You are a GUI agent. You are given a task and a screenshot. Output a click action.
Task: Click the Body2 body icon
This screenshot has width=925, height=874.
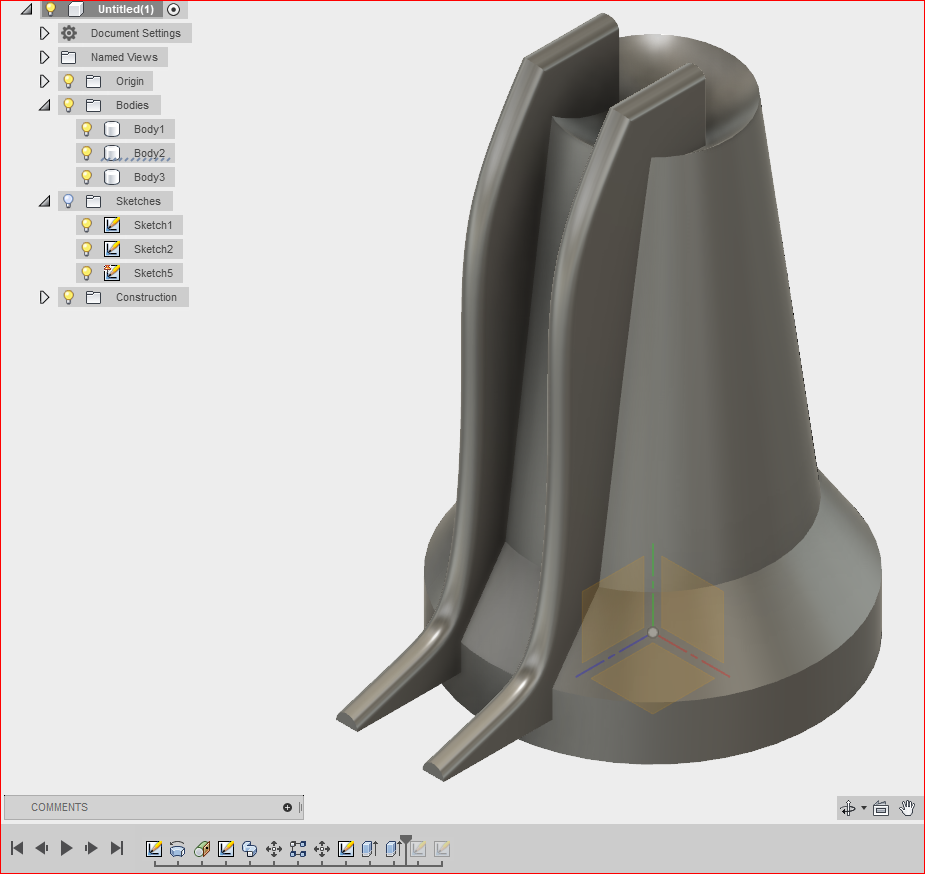[x=111, y=153]
